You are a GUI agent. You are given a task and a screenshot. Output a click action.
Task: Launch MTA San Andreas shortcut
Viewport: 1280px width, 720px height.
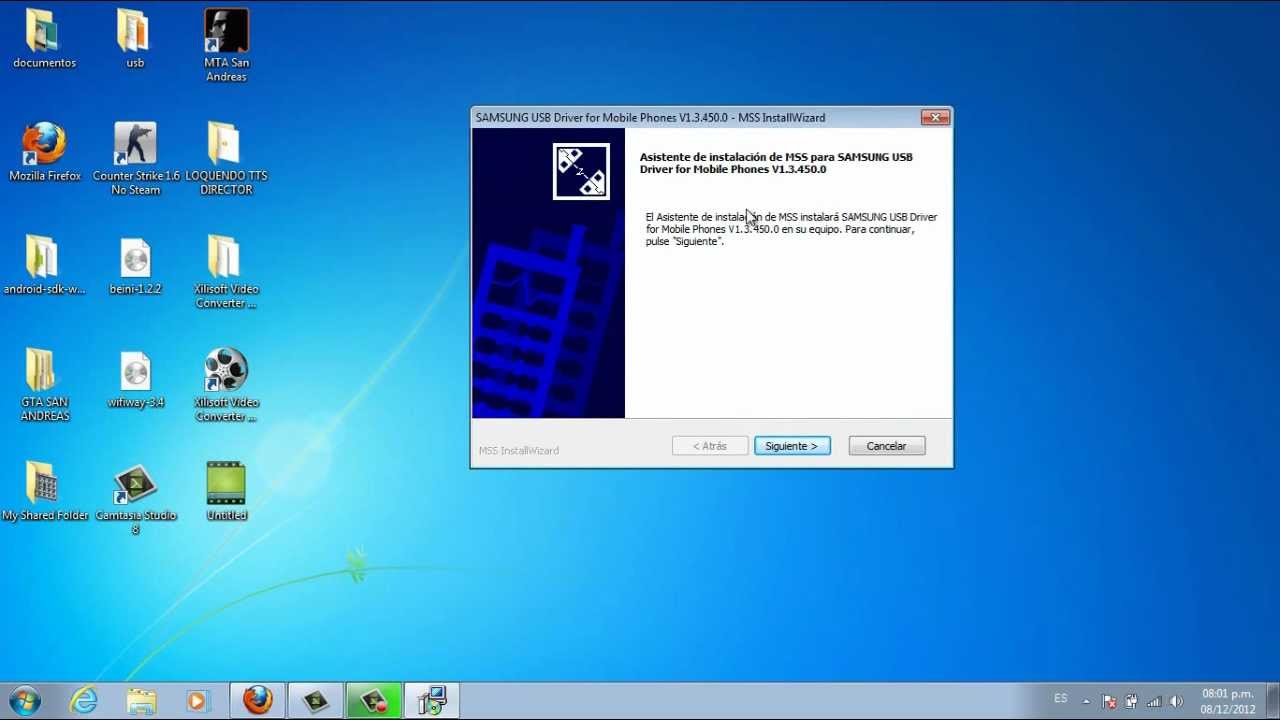[226, 45]
